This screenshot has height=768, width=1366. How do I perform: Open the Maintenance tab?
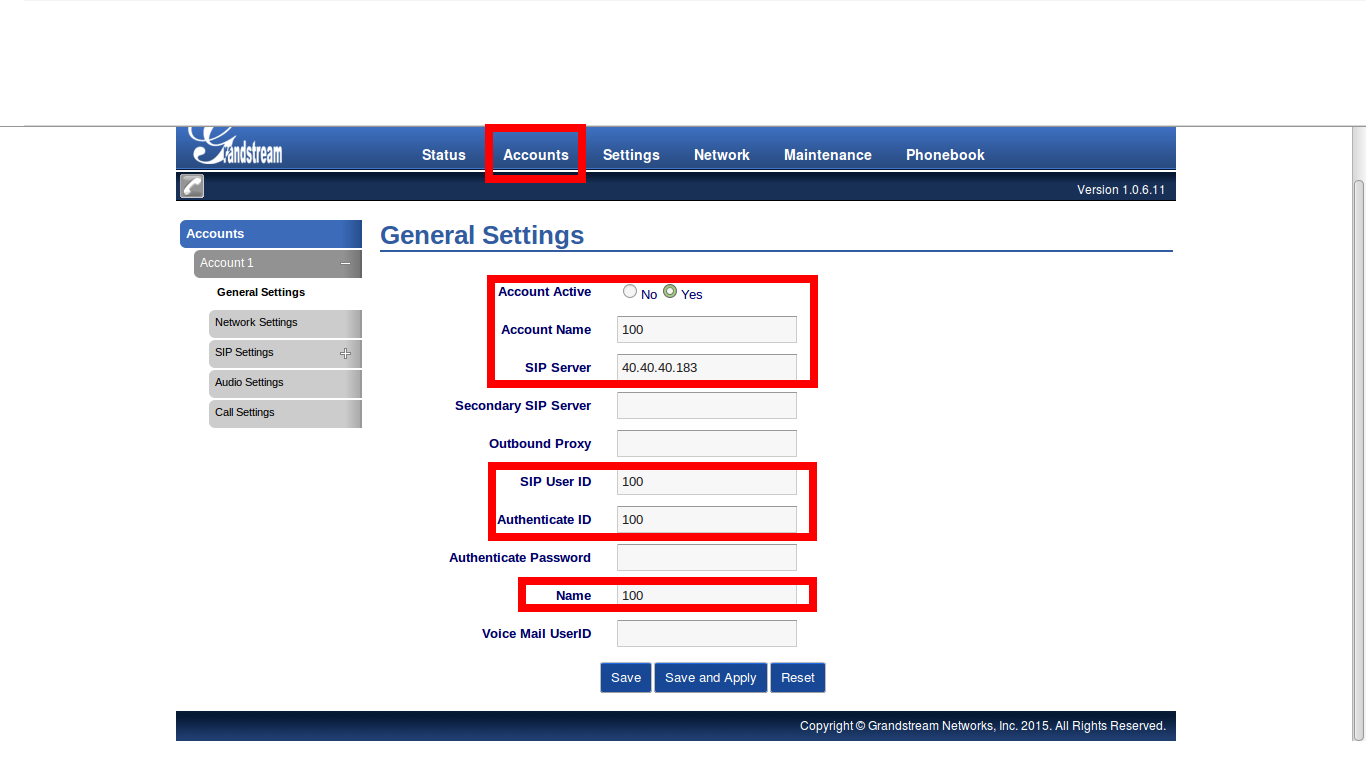(828, 155)
